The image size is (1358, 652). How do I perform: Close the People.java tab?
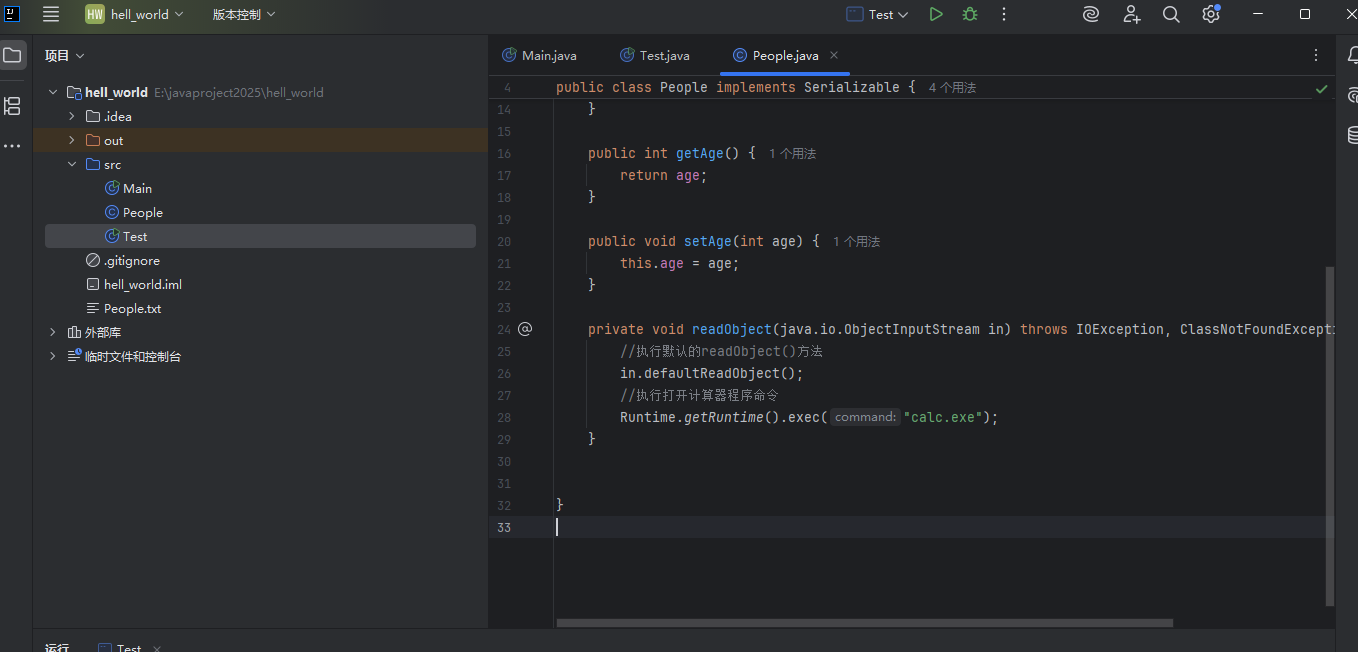[834, 55]
